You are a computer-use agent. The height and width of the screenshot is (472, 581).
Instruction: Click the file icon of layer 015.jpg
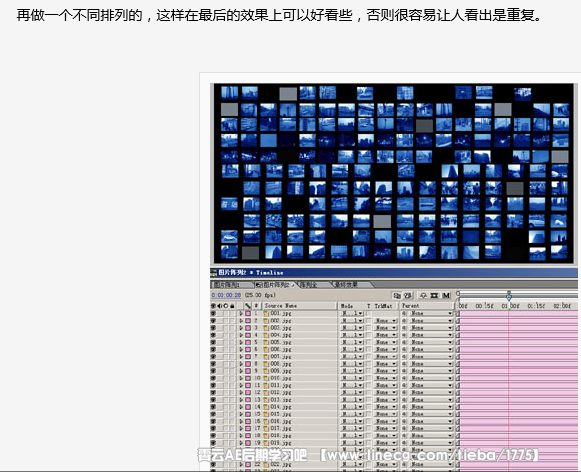tap(266, 414)
